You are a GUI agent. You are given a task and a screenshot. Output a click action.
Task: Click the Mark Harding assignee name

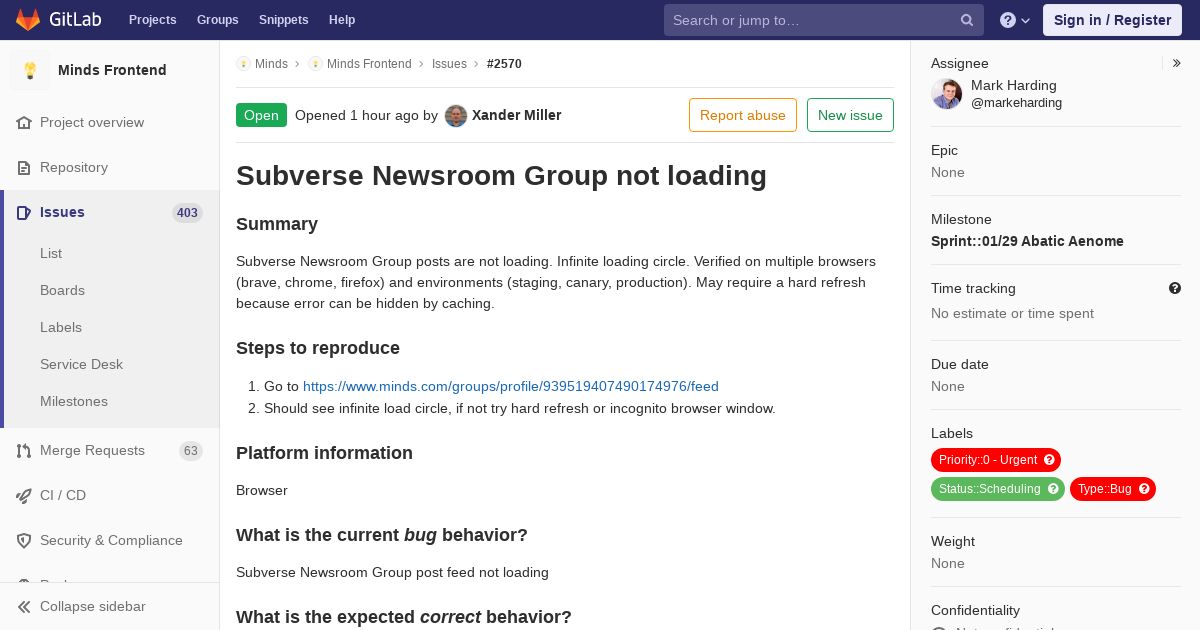(x=1014, y=85)
